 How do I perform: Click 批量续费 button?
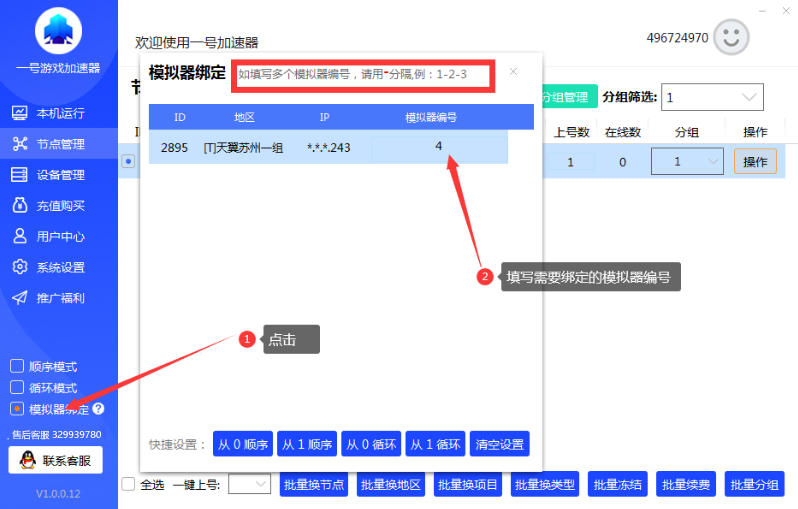(686, 484)
